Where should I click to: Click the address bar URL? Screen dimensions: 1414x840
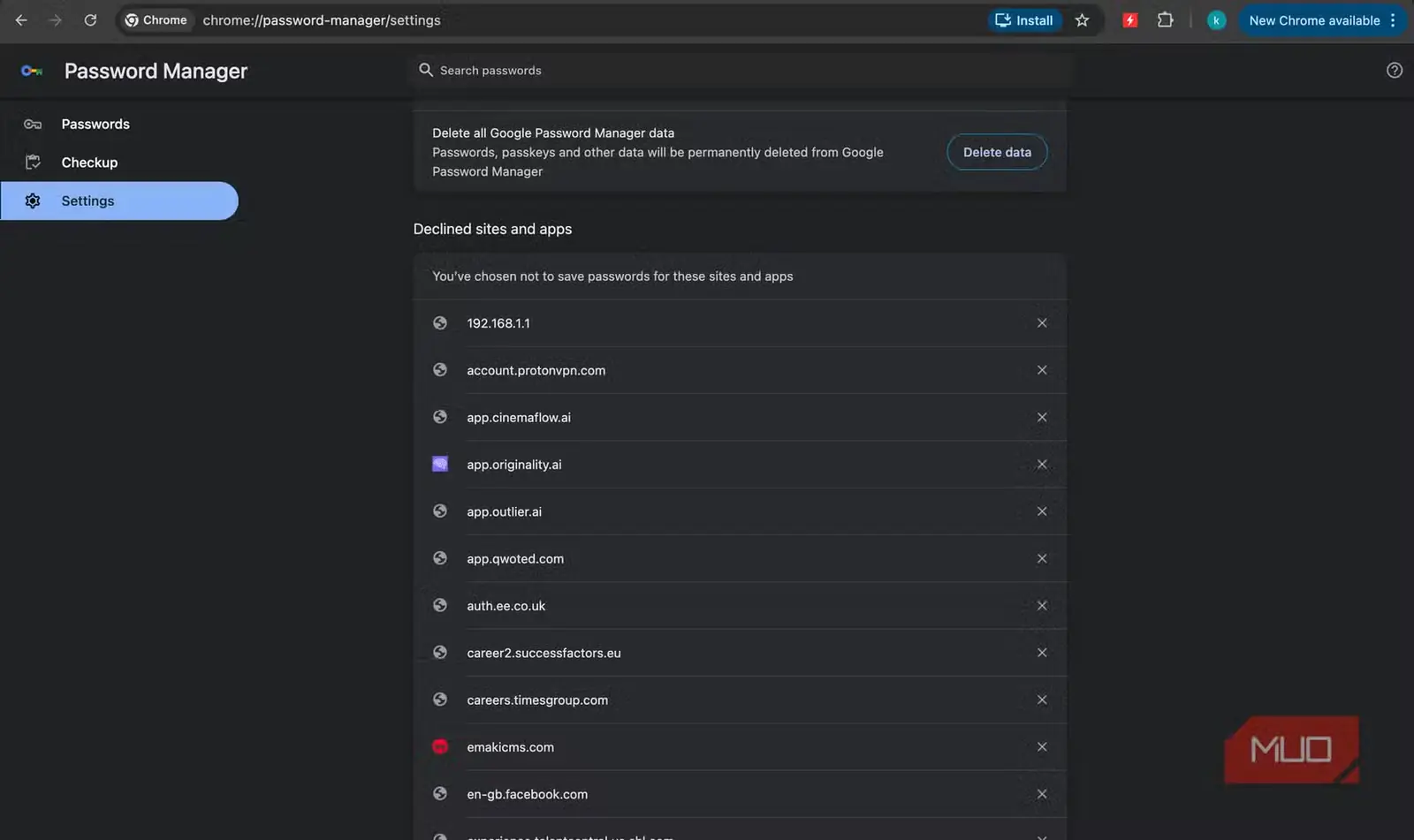(322, 20)
